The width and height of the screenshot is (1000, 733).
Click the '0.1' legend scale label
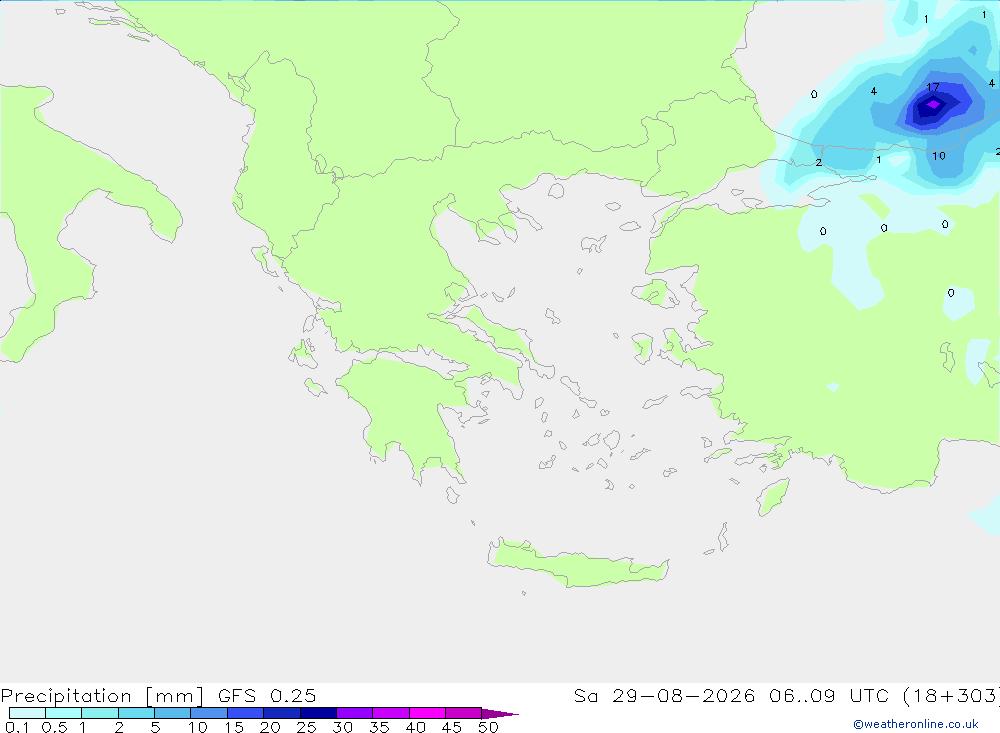tap(17, 727)
